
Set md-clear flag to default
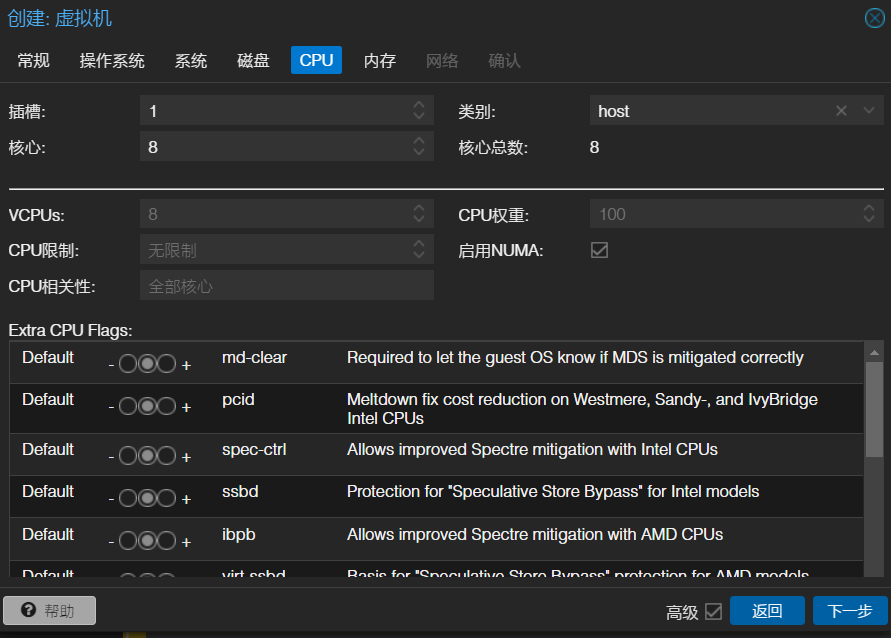point(147,364)
